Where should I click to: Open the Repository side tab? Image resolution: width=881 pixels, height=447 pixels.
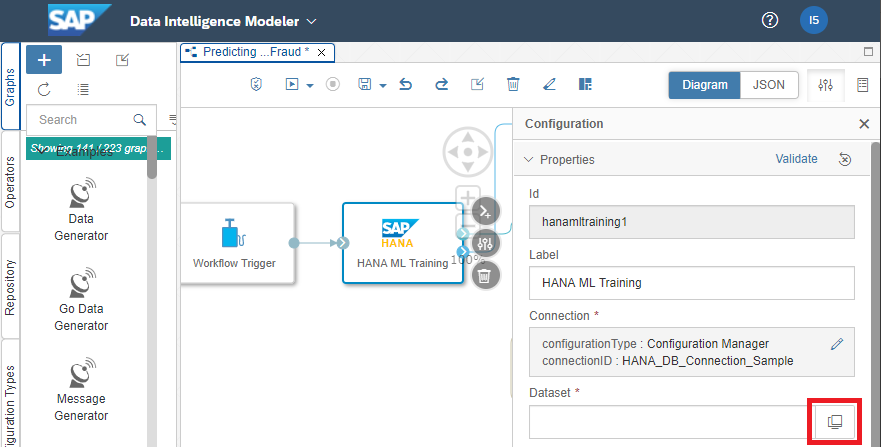(10, 286)
